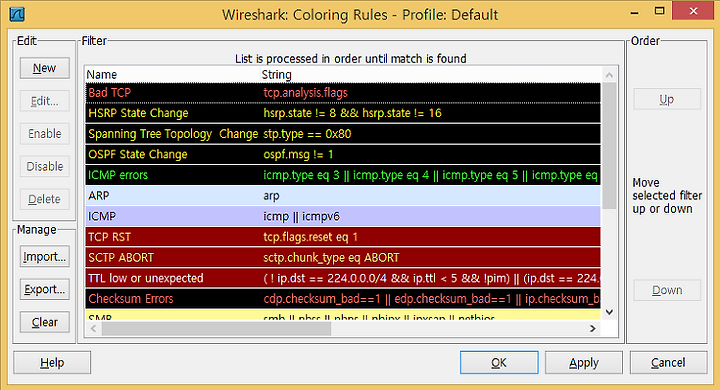Move selected filter Down
Viewport: 720px width, 390px height.
pos(667,290)
